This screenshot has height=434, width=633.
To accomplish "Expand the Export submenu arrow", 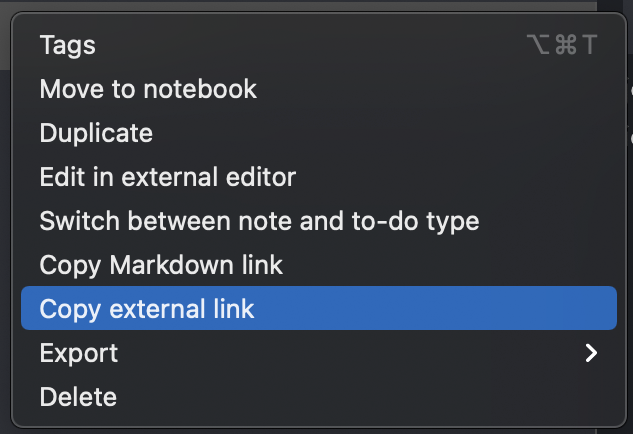I will 591,353.
